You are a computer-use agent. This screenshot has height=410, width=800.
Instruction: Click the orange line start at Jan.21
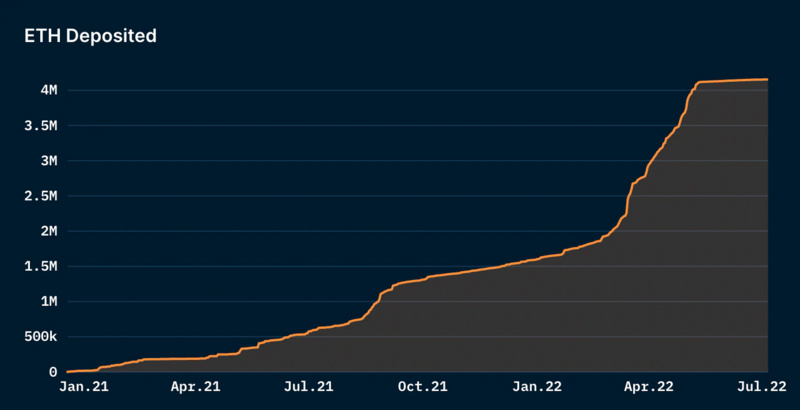click(x=68, y=372)
